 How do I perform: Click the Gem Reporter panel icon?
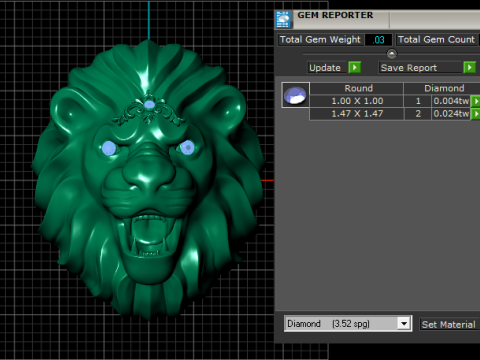point(283,19)
